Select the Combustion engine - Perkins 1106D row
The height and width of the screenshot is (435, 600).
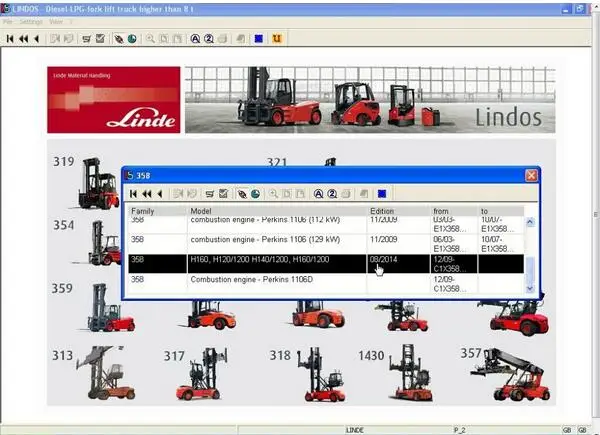[x=326, y=284]
